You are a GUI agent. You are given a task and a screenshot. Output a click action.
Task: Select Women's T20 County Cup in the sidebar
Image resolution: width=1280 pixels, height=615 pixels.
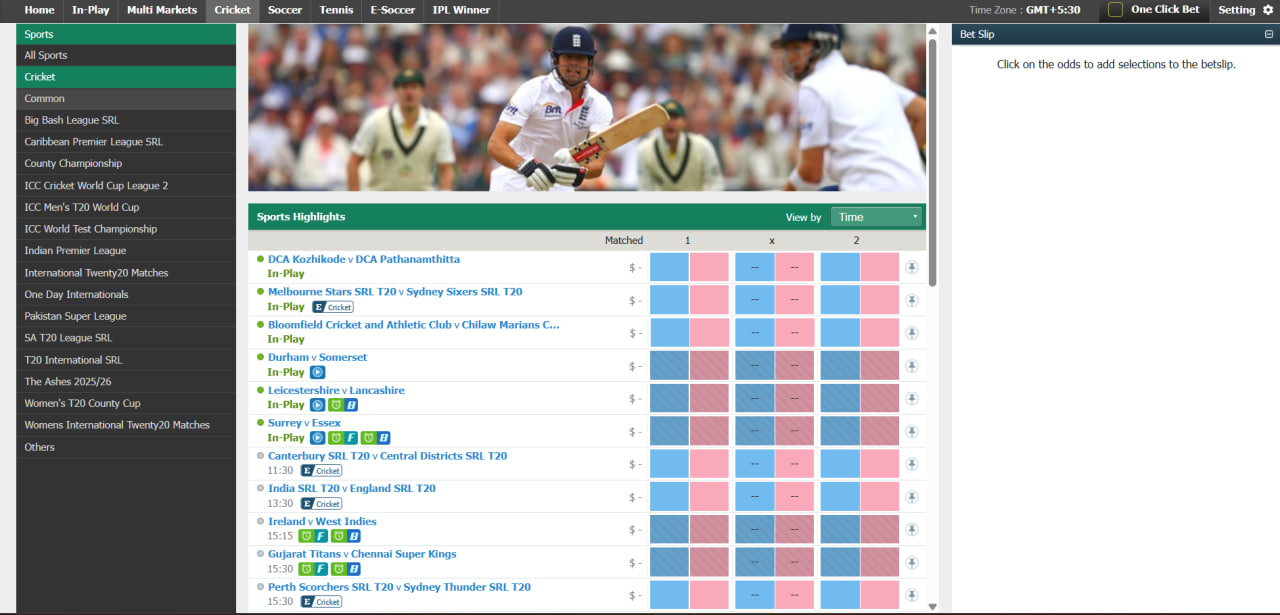tap(126, 403)
